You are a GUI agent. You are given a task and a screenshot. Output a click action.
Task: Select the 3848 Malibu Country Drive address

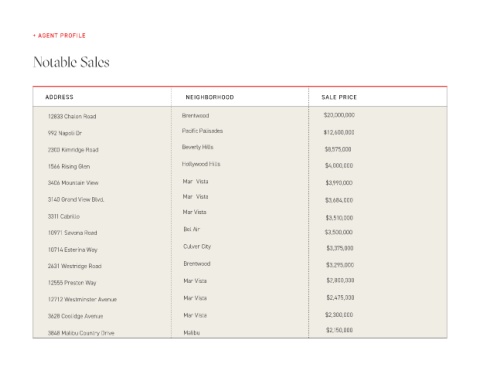tap(81, 333)
